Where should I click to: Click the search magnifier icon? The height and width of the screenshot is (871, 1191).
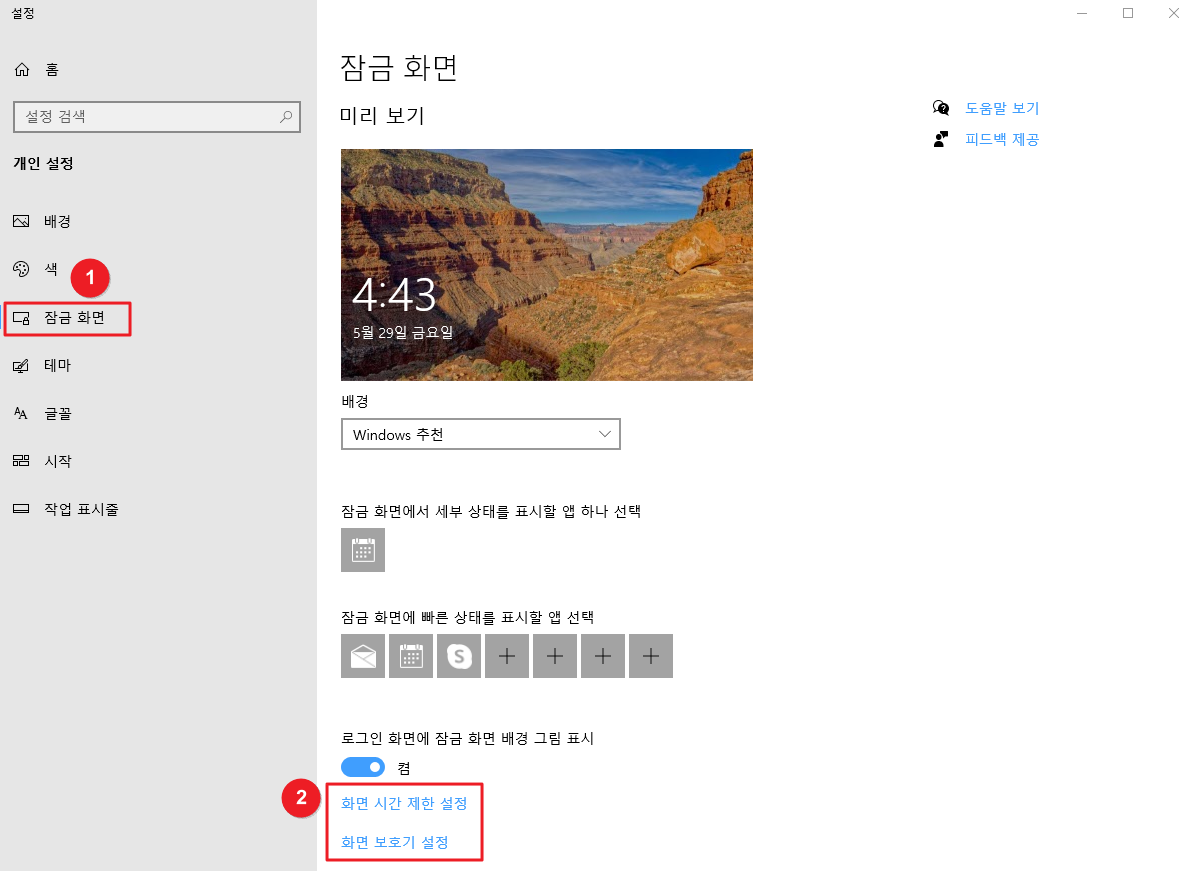point(288,117)
